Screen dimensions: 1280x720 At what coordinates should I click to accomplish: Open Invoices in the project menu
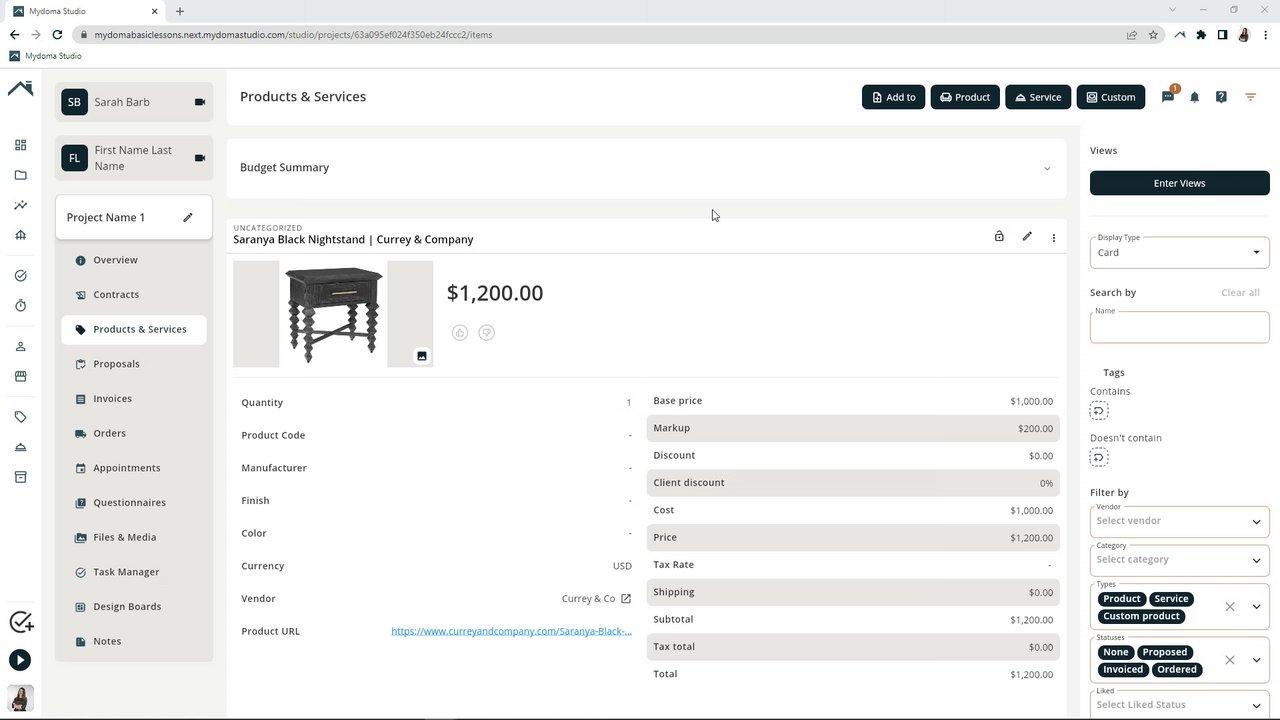point(112,399)
